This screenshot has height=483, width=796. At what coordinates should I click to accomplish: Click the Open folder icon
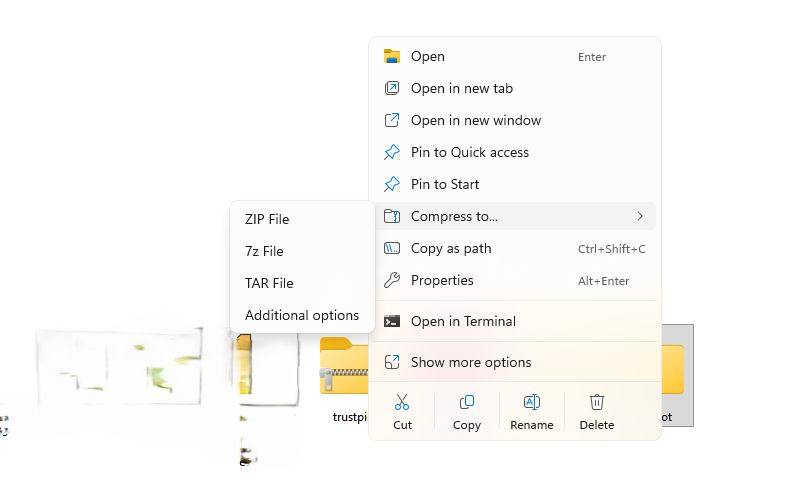coord(392,57)
